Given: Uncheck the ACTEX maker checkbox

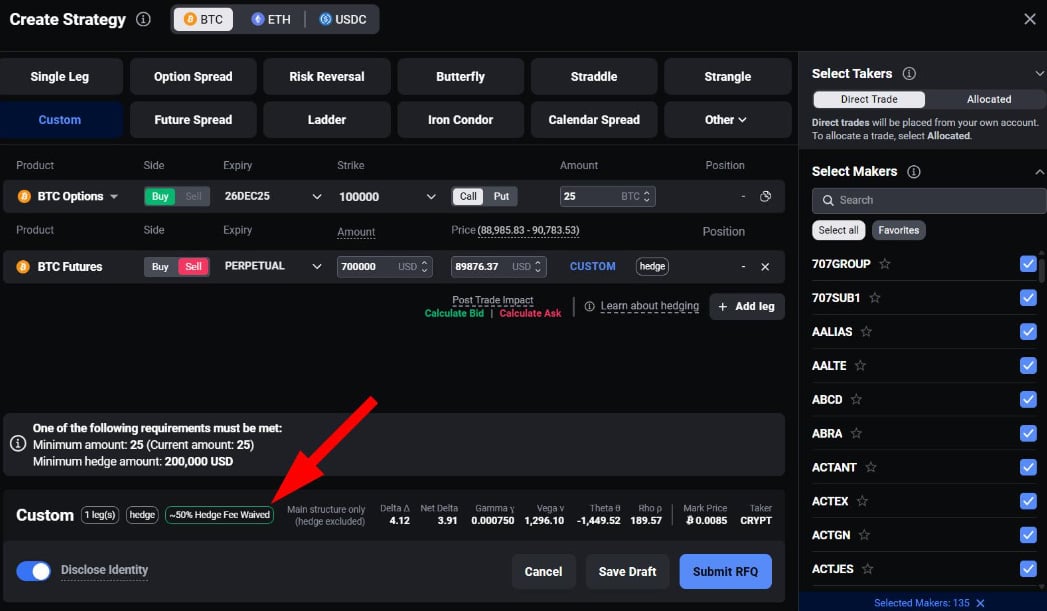Looking at the screenshot, I should 1028,501.
